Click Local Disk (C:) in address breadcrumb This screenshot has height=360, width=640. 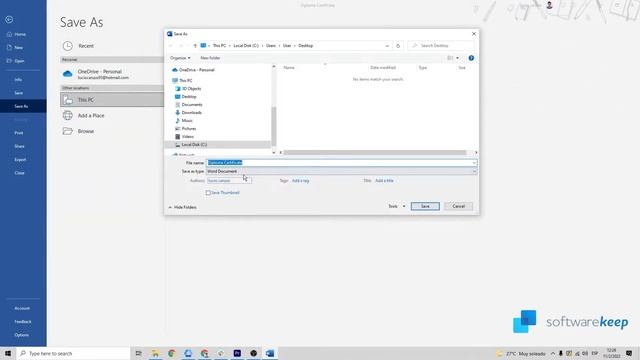pos(246,46)
